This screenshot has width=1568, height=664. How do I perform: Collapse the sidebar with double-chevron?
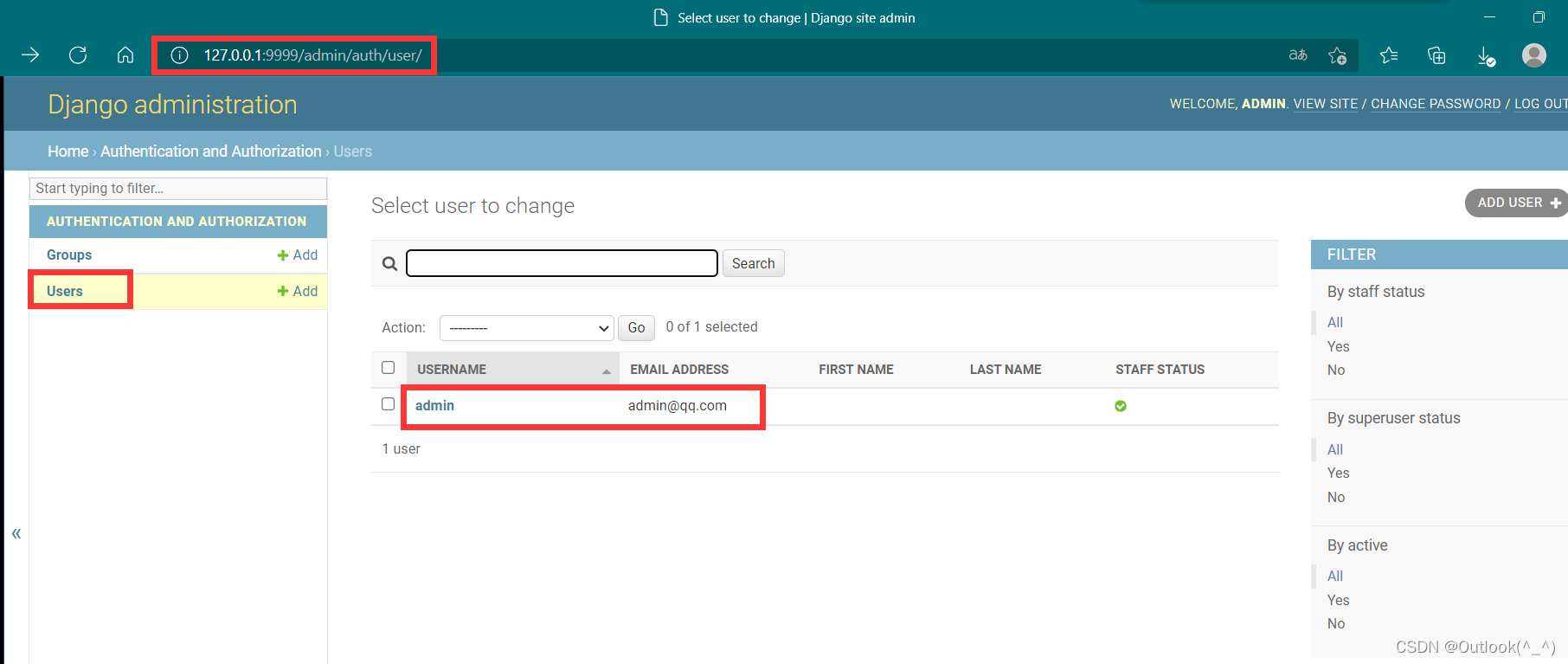(16, 533)
